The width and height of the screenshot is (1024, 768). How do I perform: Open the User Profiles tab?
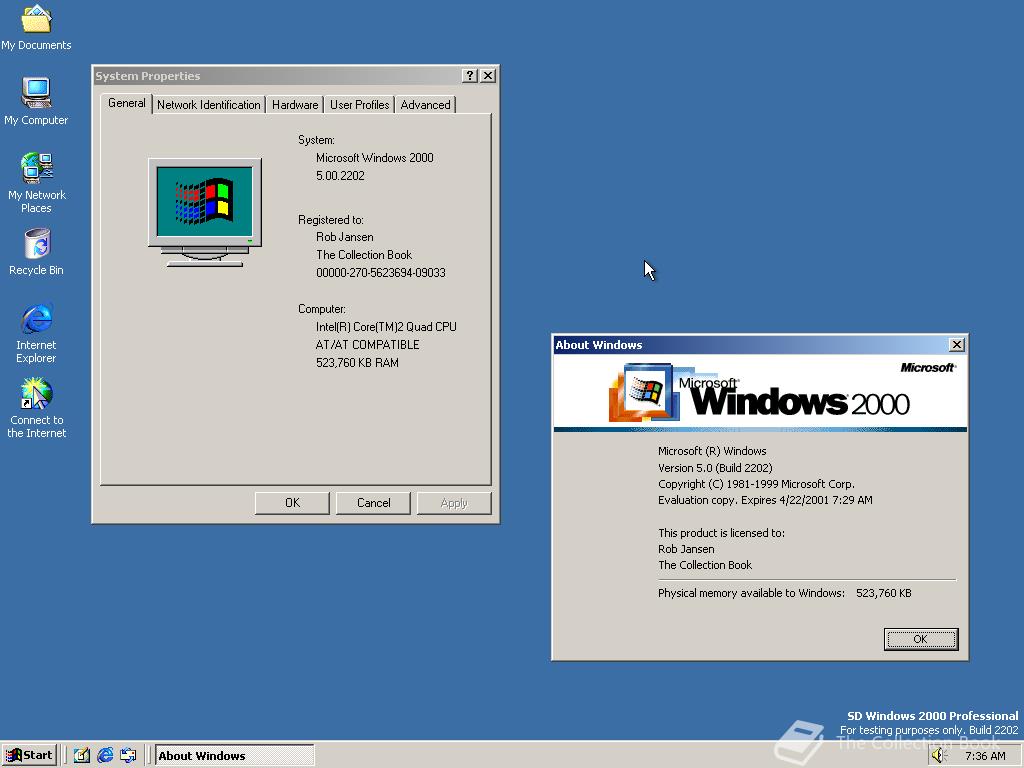[x=359, y=104]
